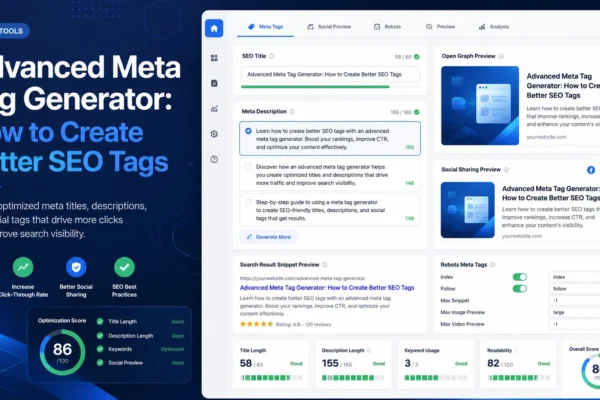Click the Social Sharing Preview thumbnail image
Viewport: 600px width, 400px height.
[468, 210]
